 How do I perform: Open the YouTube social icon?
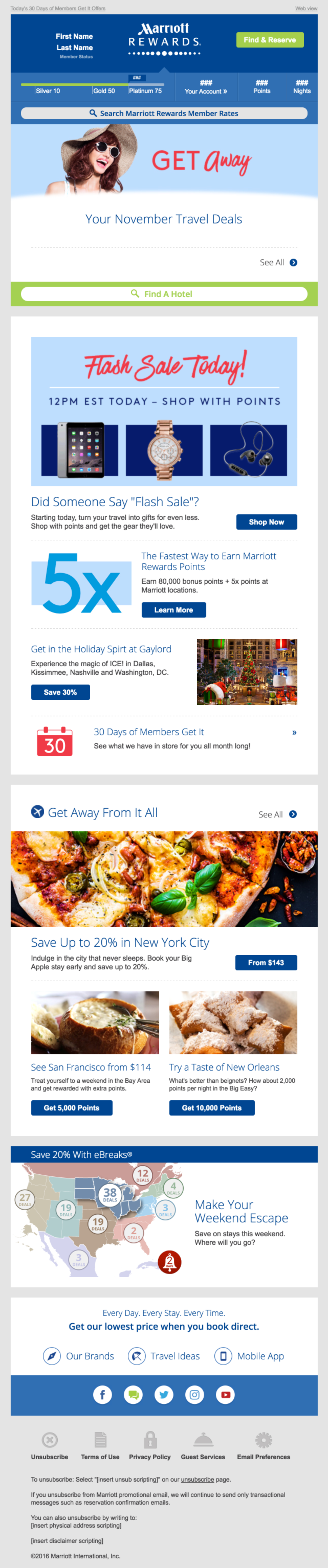(x=226, y=1394)
